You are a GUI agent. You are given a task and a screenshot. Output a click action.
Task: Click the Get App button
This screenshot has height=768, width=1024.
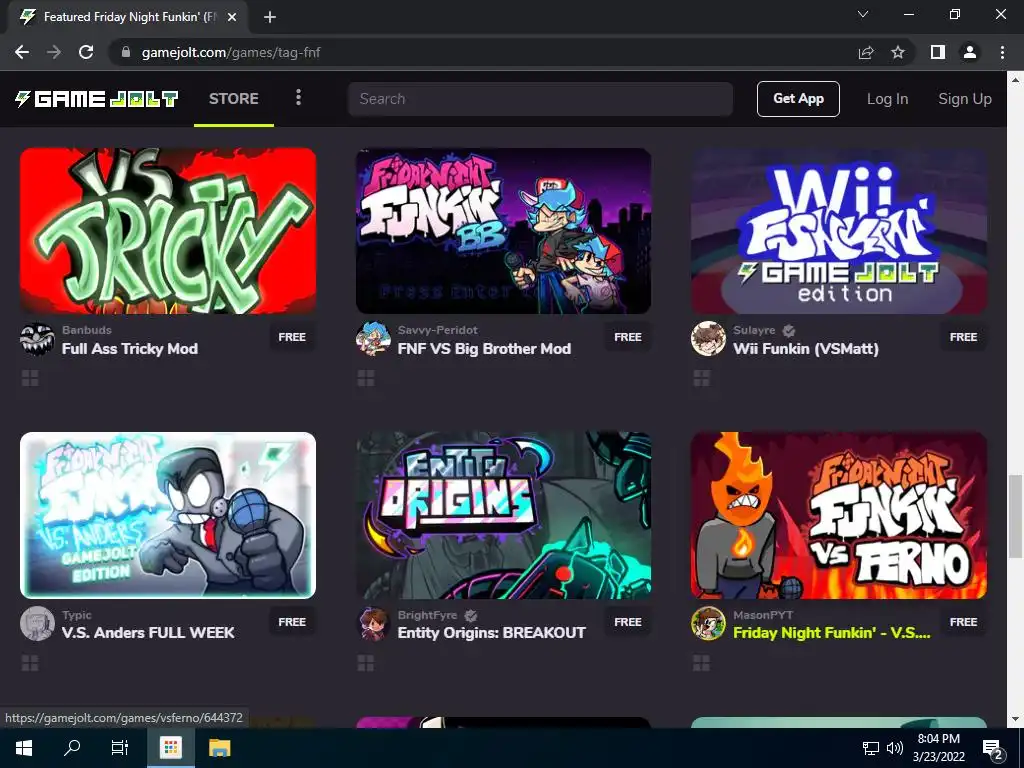pos(798,99)
